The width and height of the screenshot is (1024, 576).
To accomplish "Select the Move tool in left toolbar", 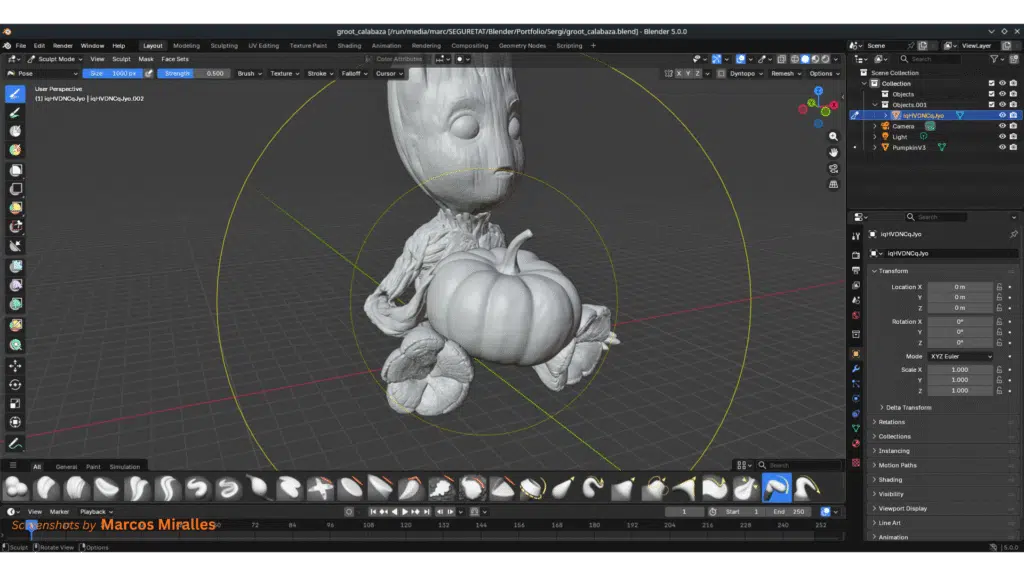I will [15, 366].
